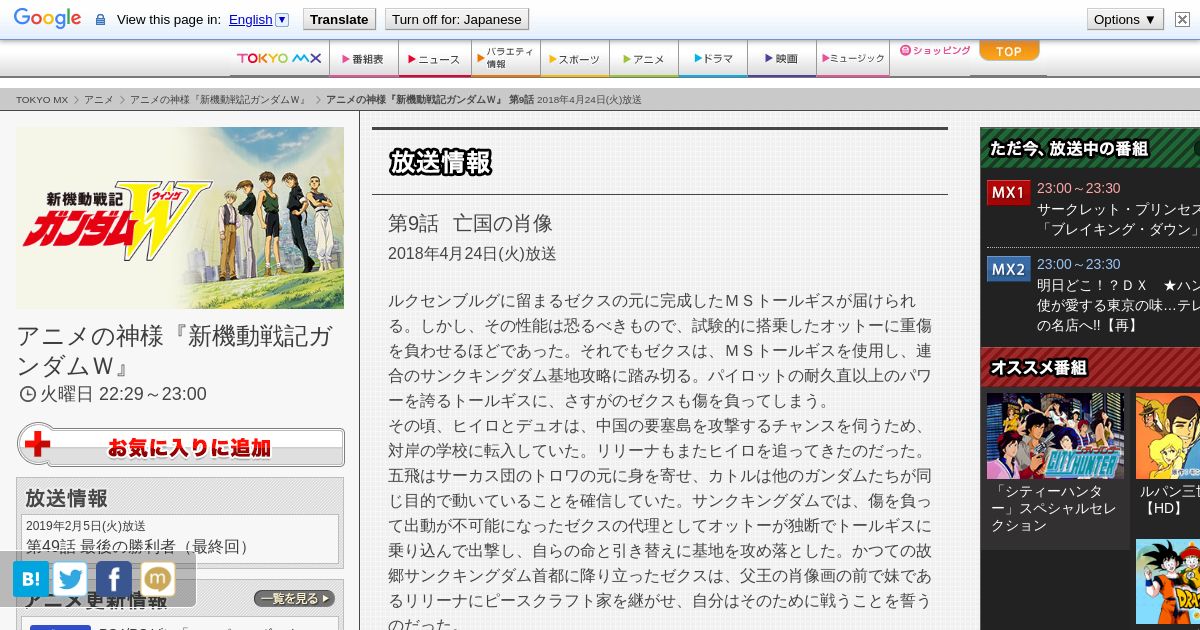This screenshot has width=1200, height=630.
Task: Open the アニメ navigation tab
Action: point(644,59)
